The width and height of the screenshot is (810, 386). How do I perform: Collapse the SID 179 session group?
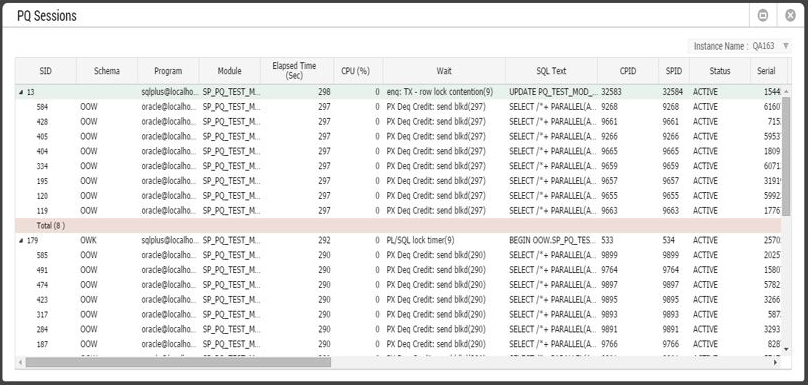[21, 241]
